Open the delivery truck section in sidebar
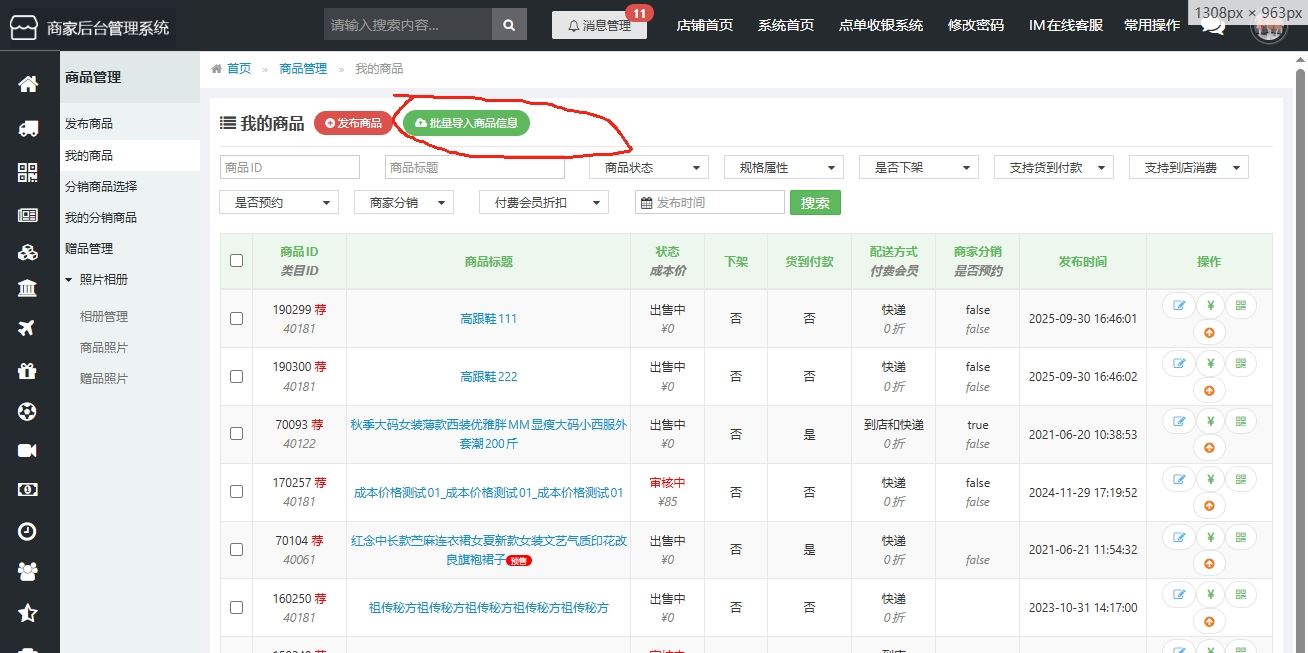Viewport: 1308px width, 653px height. click(28, 128)
